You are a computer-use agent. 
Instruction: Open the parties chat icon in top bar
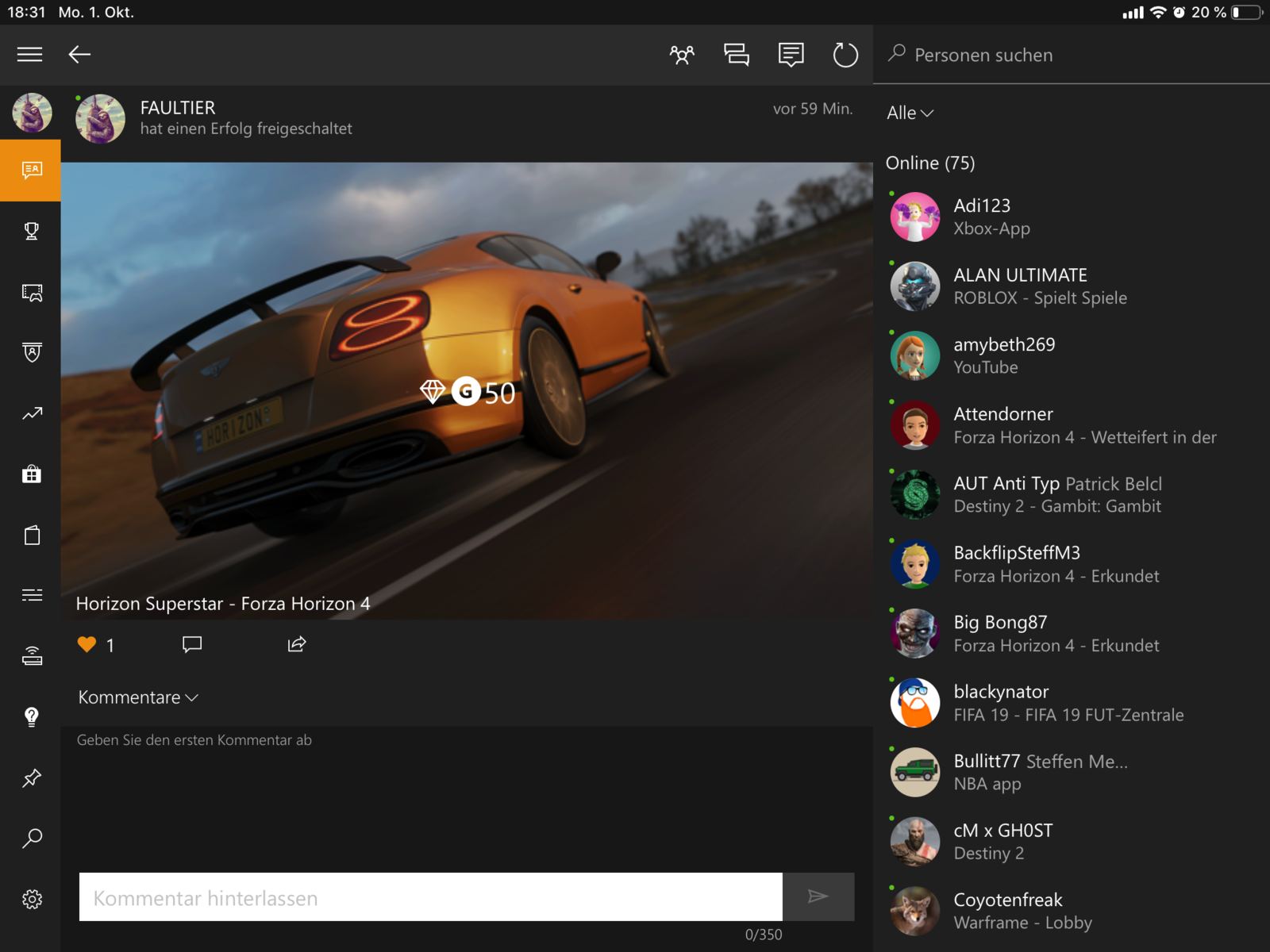(x=737, y=55)
